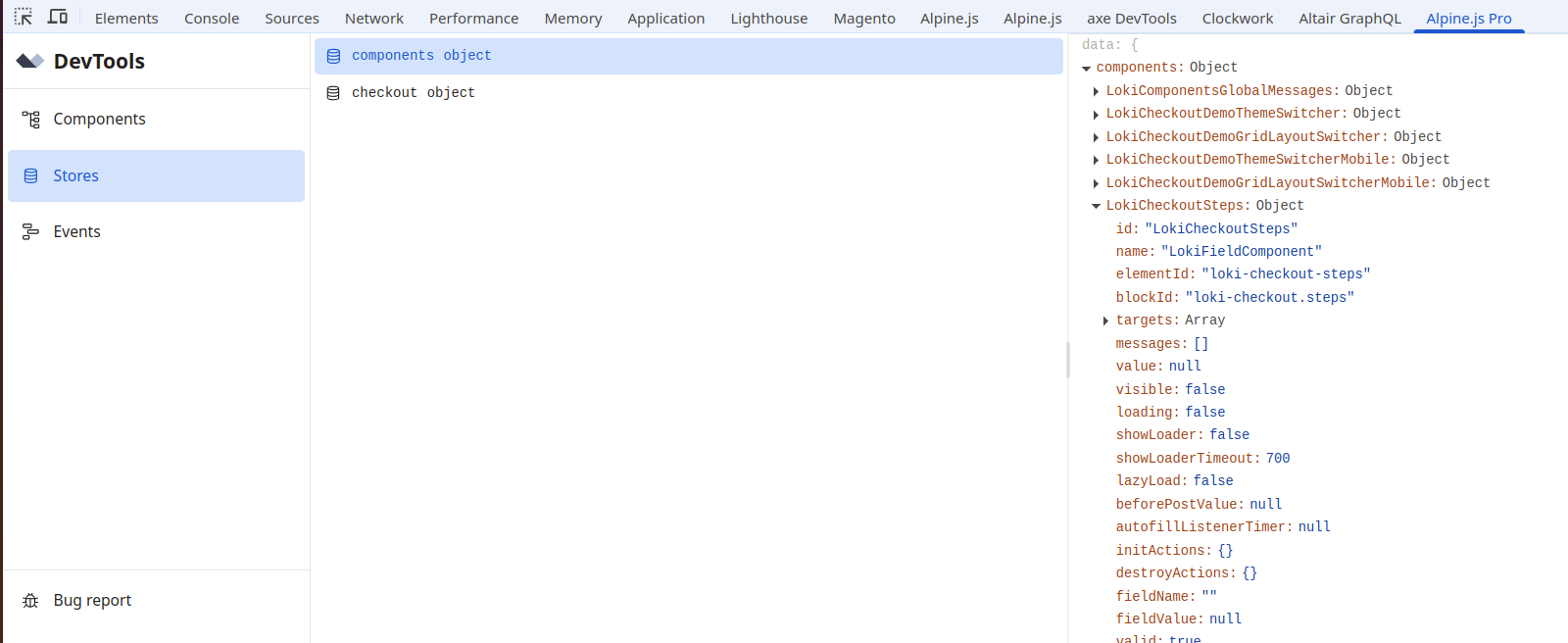Open the axe DevTools tab
Image resolution: width=1568 pixels, height=643 pixels.
tap(1132, 18)
